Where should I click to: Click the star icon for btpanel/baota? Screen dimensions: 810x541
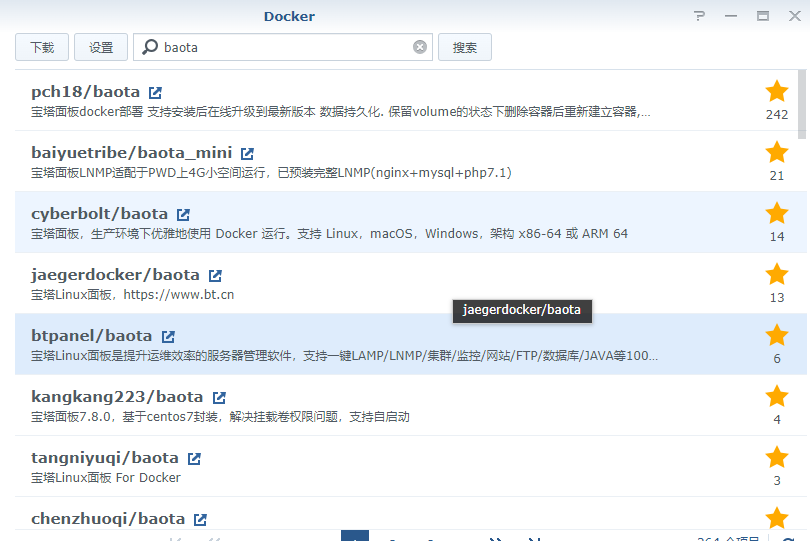click(776, 335)
